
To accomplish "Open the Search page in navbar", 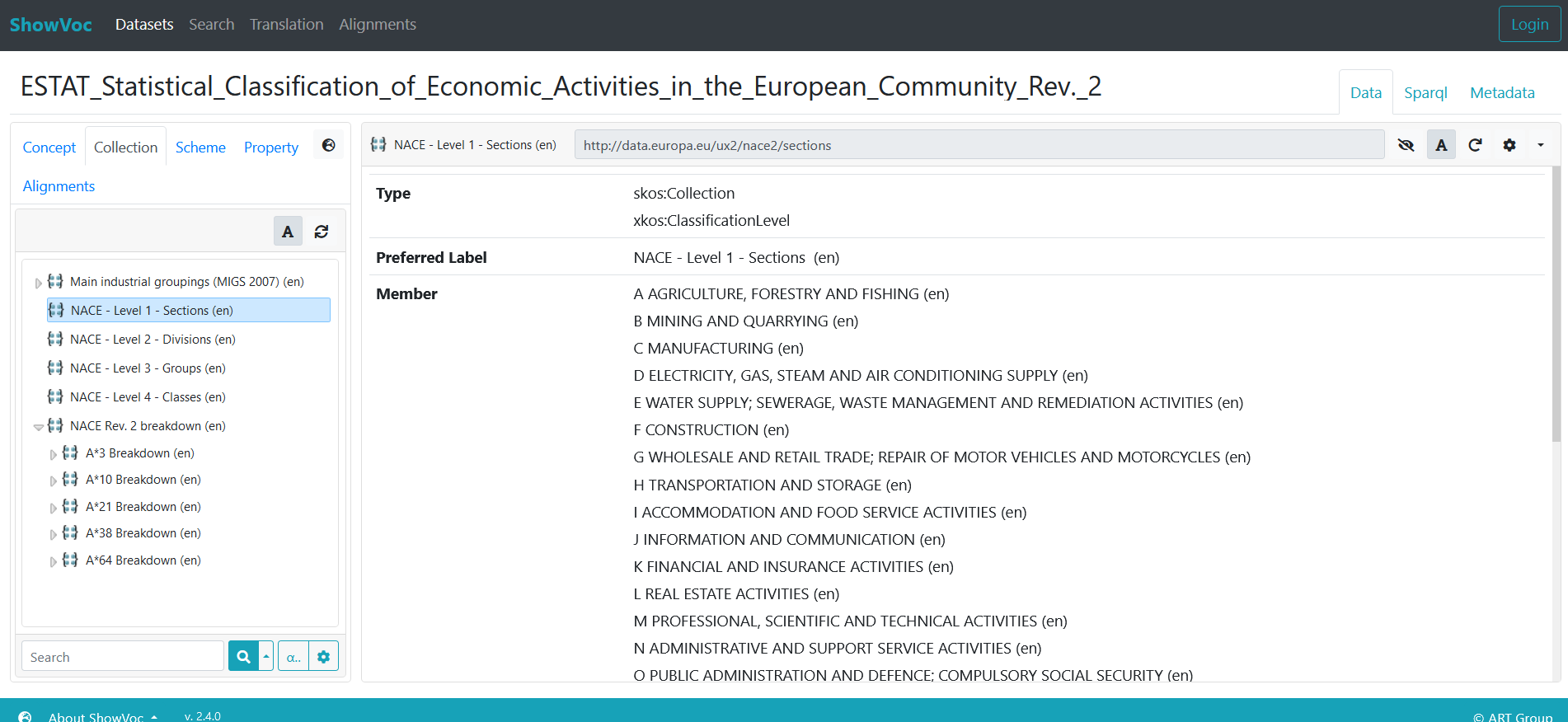I will click(212, 25).
